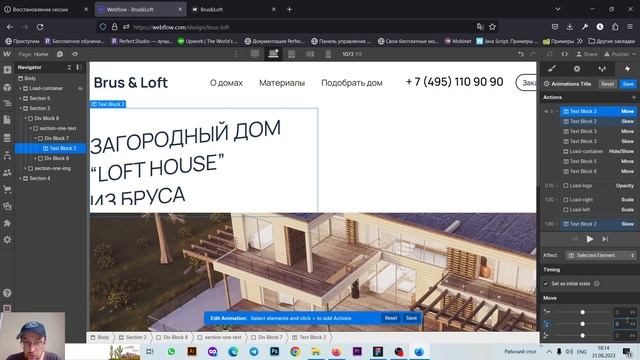The width and height of the screenshot is (640, 360).
Task: Reset animation in the right panel header
Action: pos(607,84)
